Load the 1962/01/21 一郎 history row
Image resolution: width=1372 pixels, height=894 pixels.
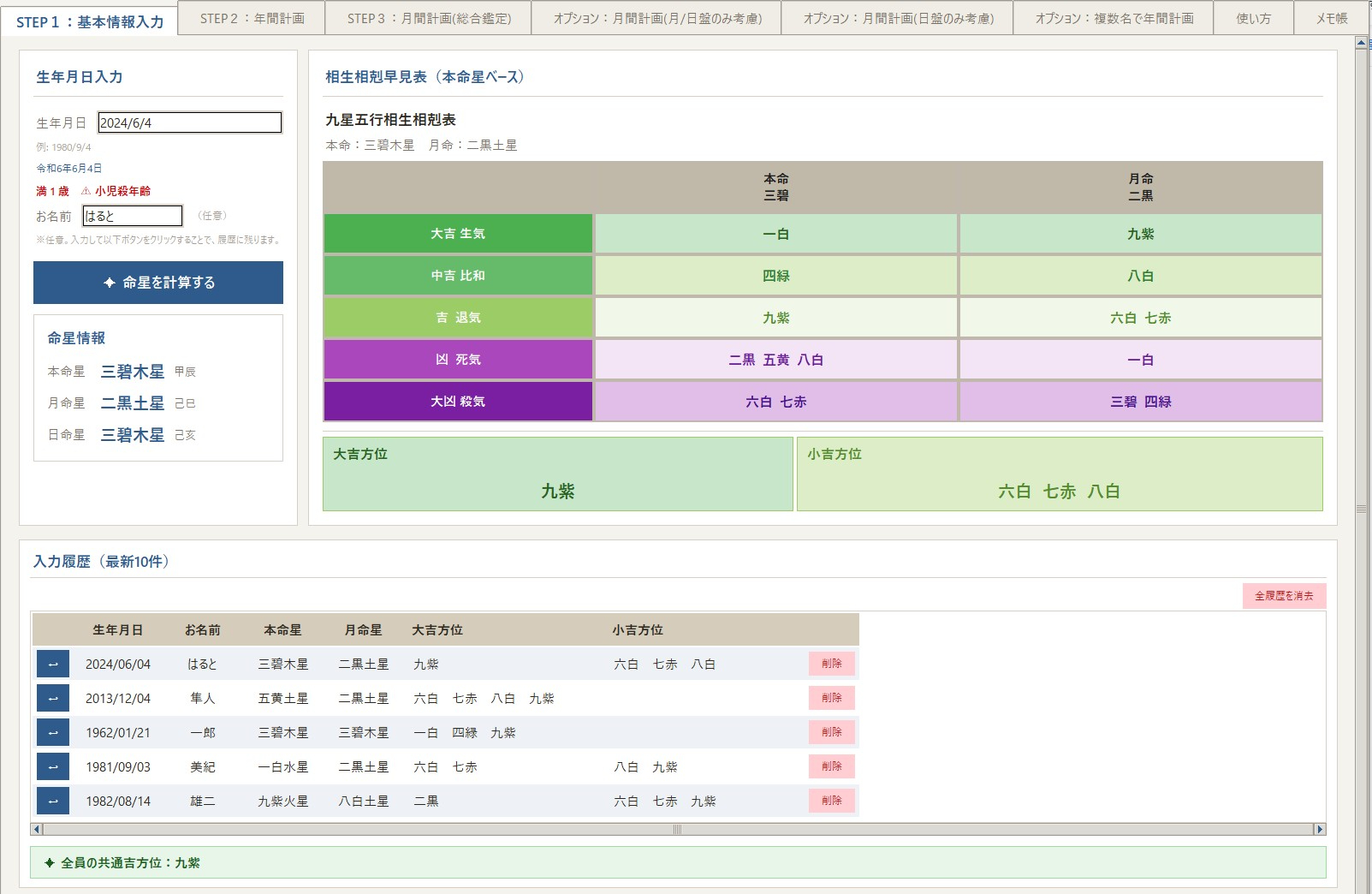pos(53,732)
